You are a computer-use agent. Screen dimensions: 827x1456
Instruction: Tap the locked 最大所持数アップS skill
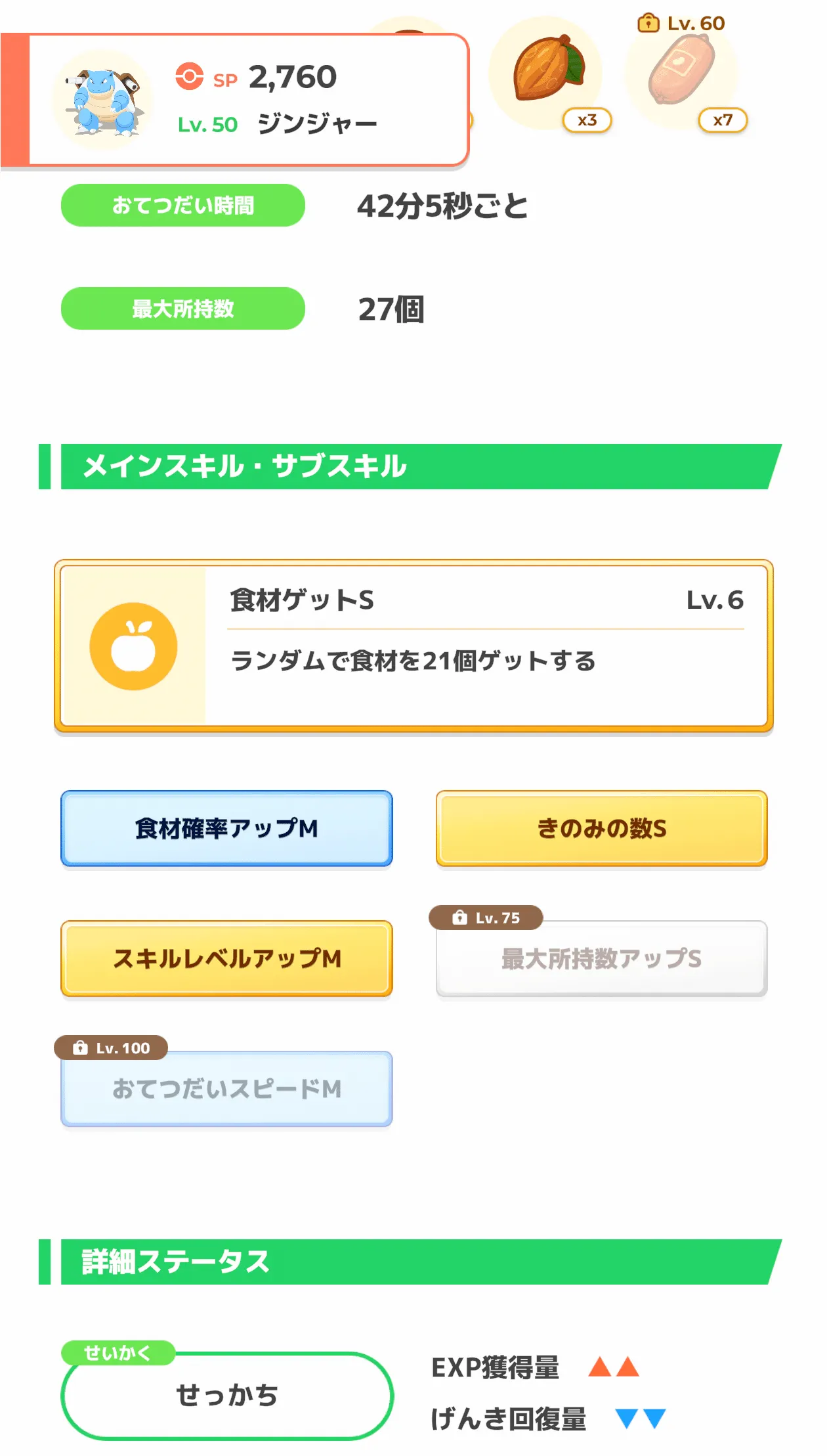pyautogui.click(x=601, y=960)
